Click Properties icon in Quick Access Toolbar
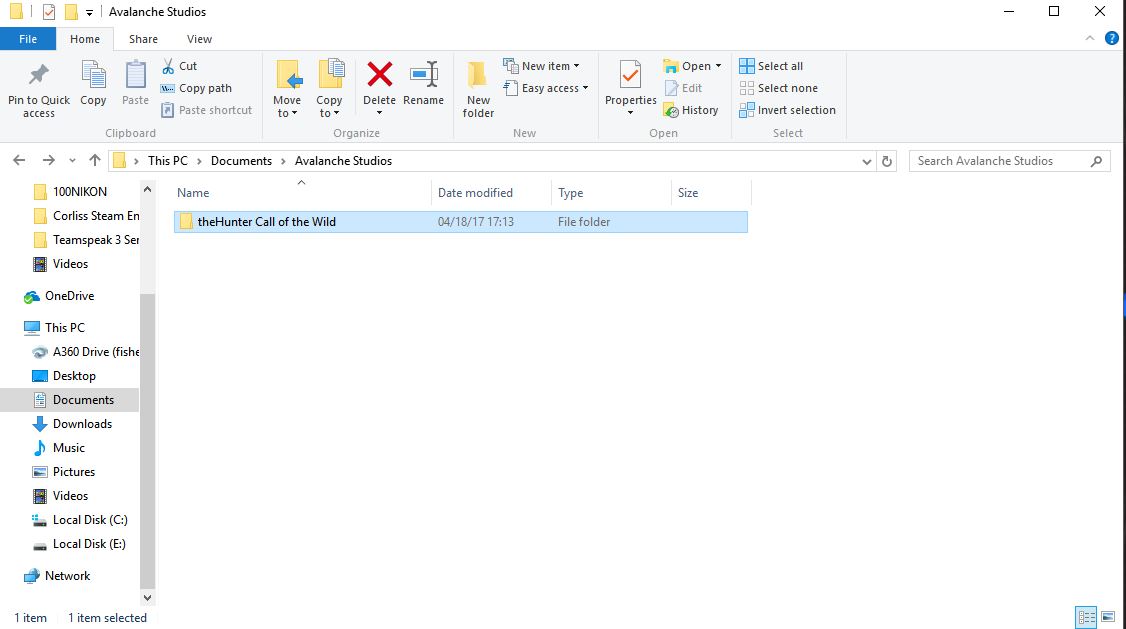 [49, 11]
